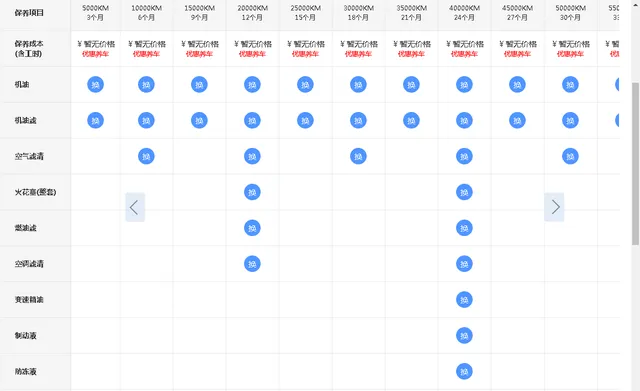Click the 机油滤 换 icon under 25000KM

tap(305, 120)
